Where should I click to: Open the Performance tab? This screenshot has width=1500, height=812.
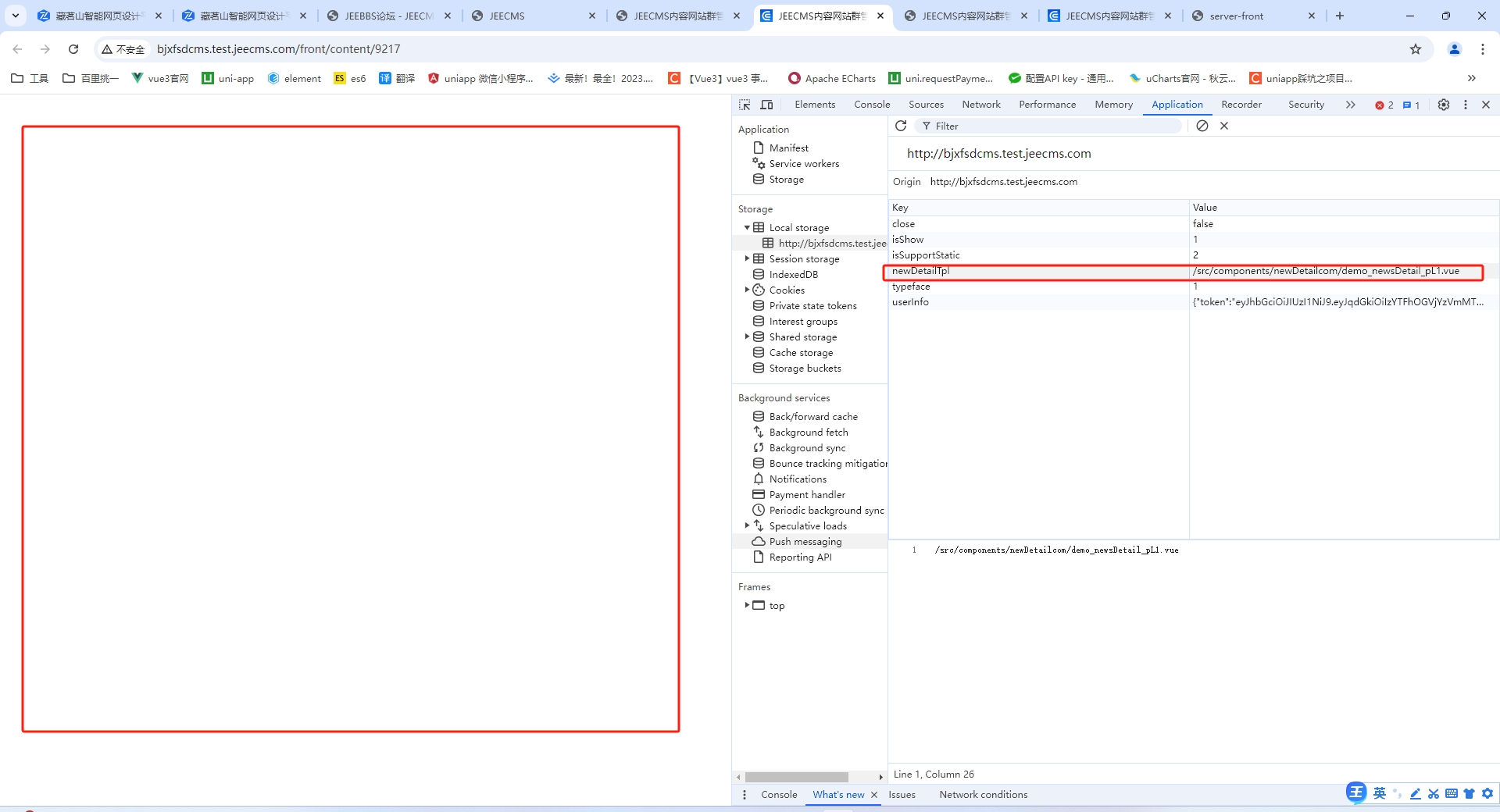1047,105
